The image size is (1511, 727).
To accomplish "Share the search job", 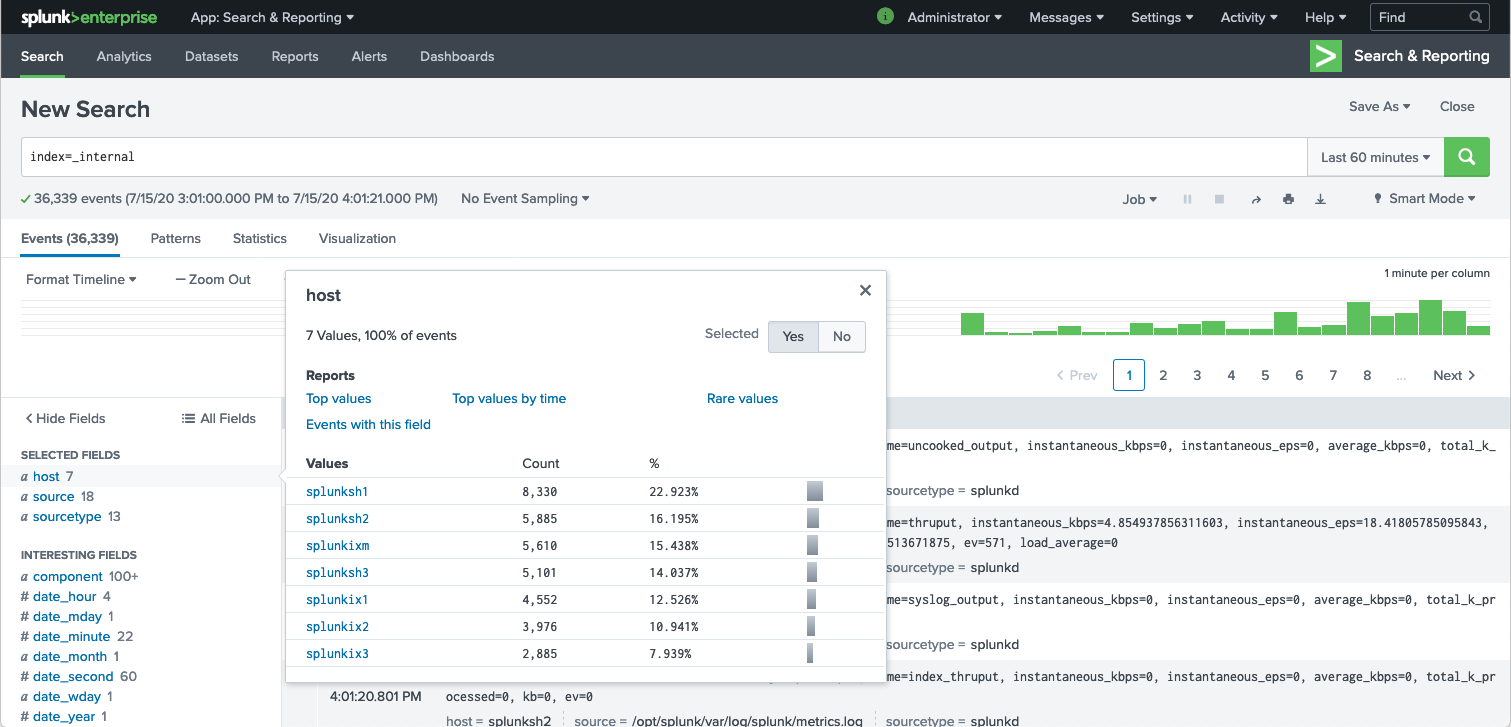I will [x=1256, y=199].
